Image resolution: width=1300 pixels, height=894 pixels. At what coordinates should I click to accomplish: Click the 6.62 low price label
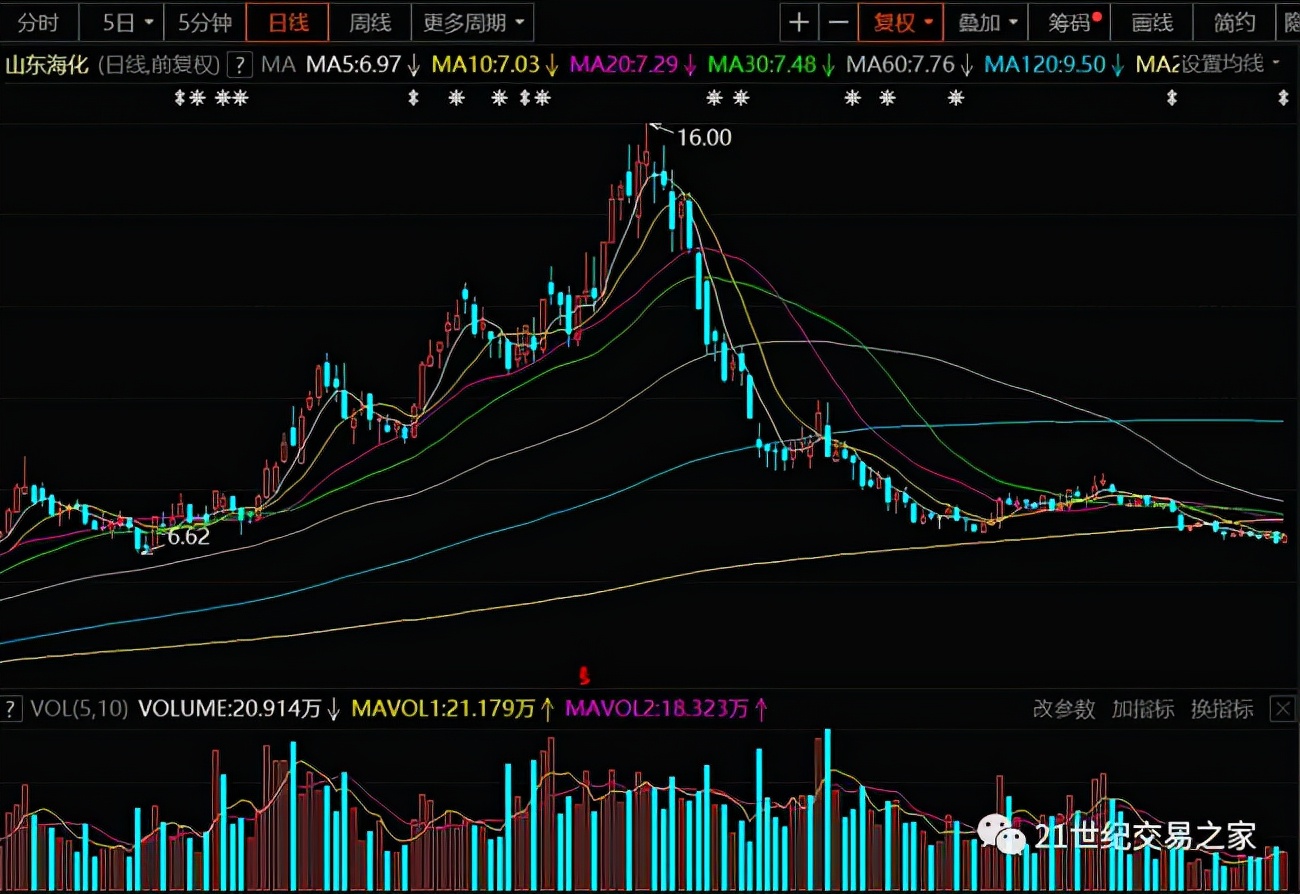click(x=188, y=537)
